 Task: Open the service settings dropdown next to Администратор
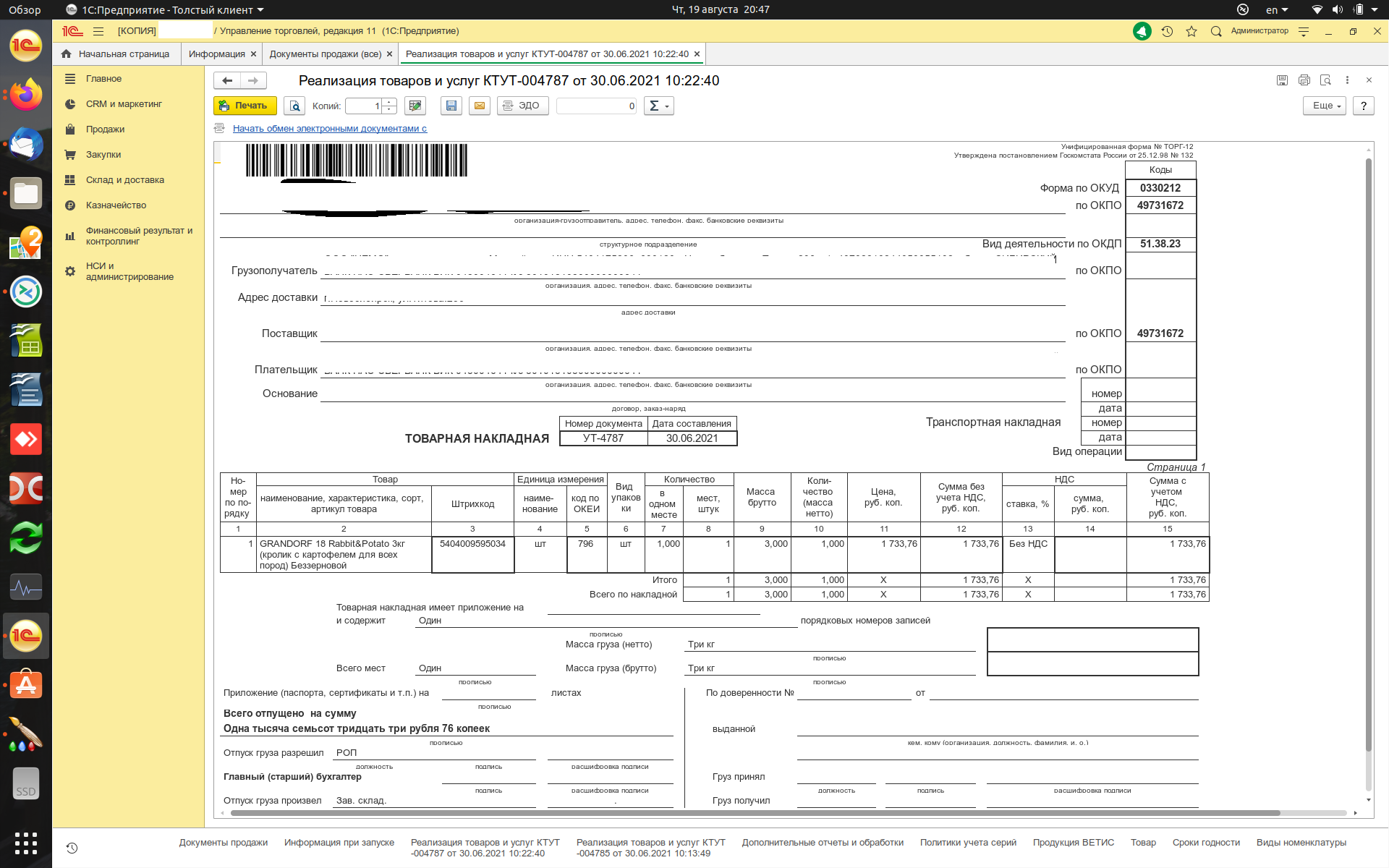coord(1304,31)
